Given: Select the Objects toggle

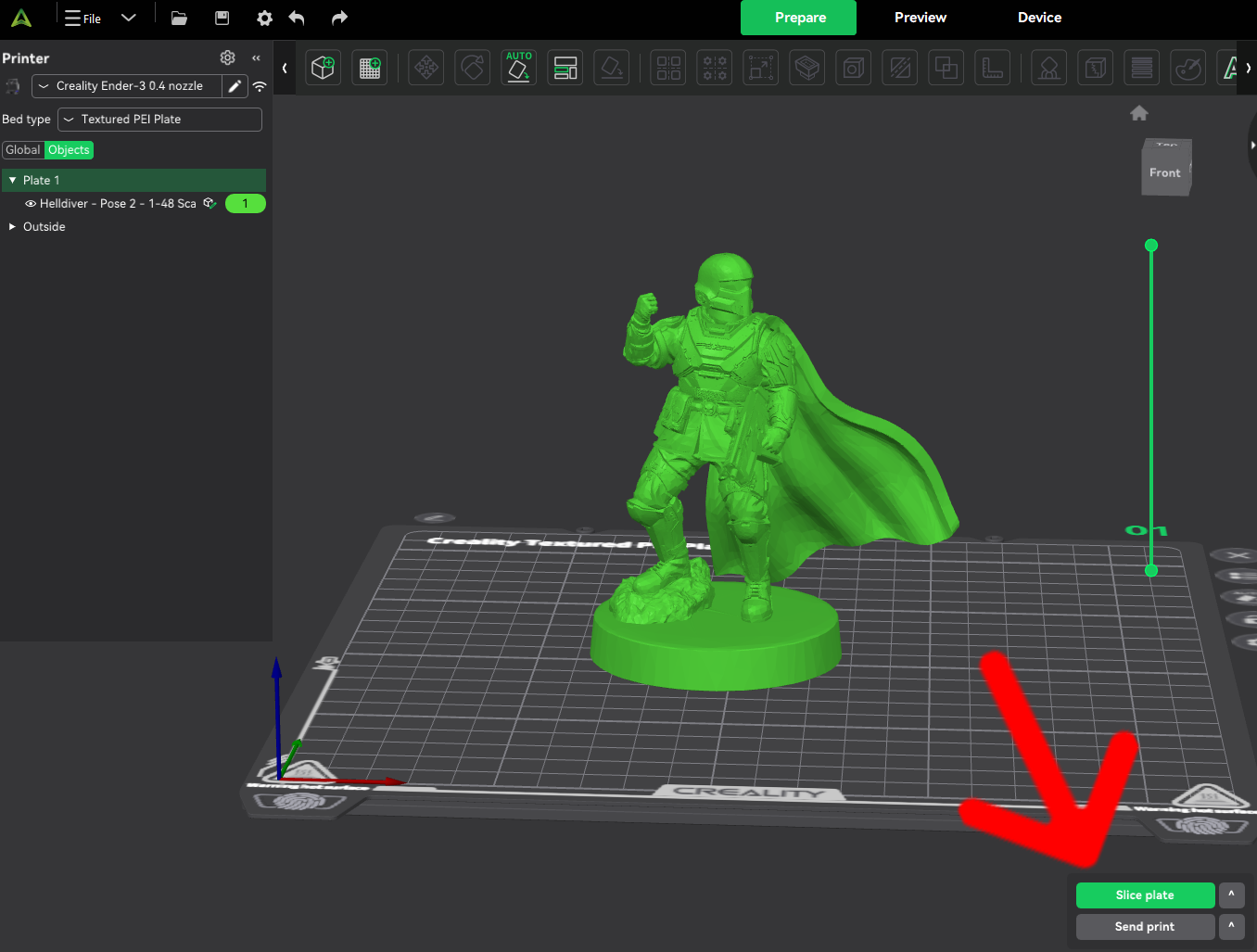Looking at the screenshot, I should coord(70,150).
